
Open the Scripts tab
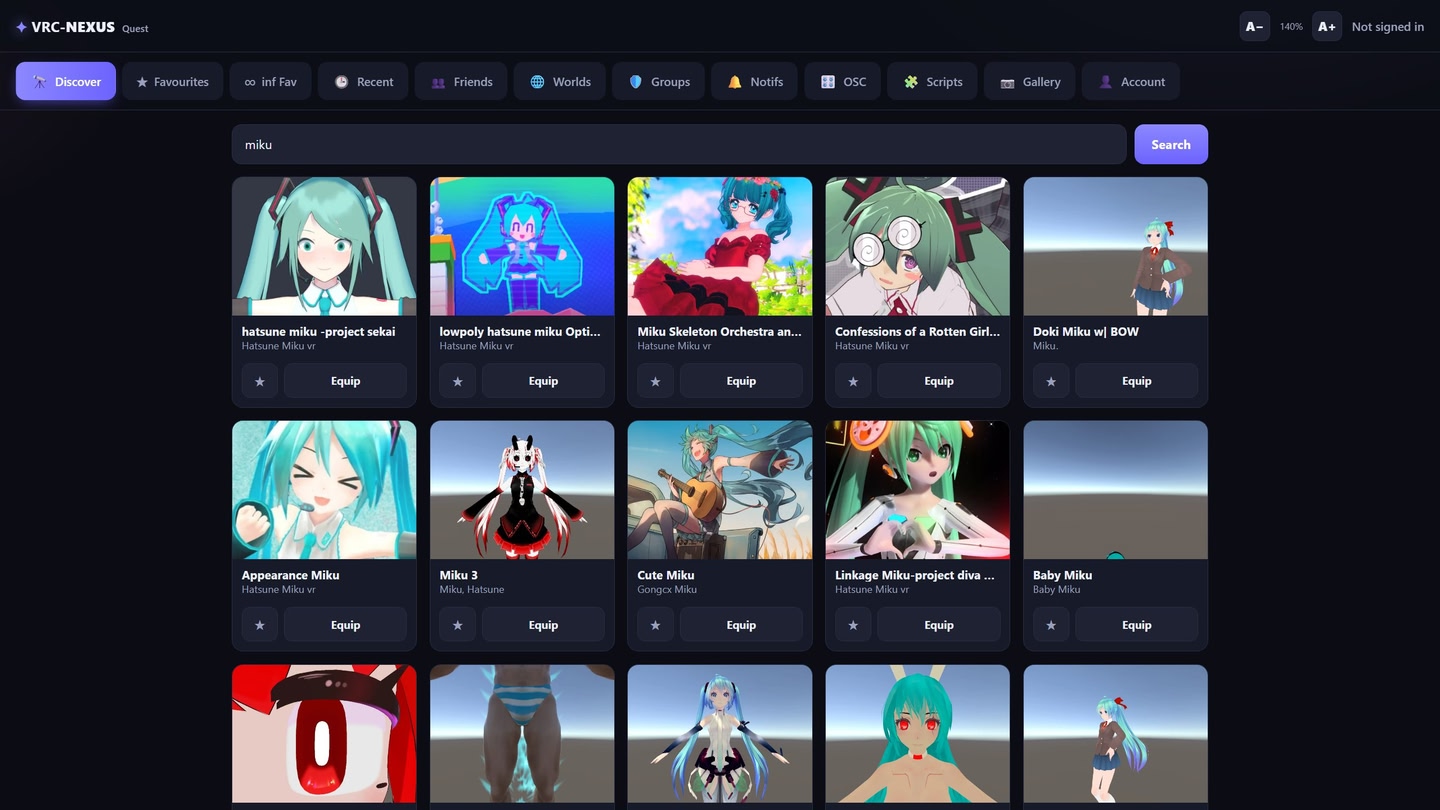(x=932, y=81)
